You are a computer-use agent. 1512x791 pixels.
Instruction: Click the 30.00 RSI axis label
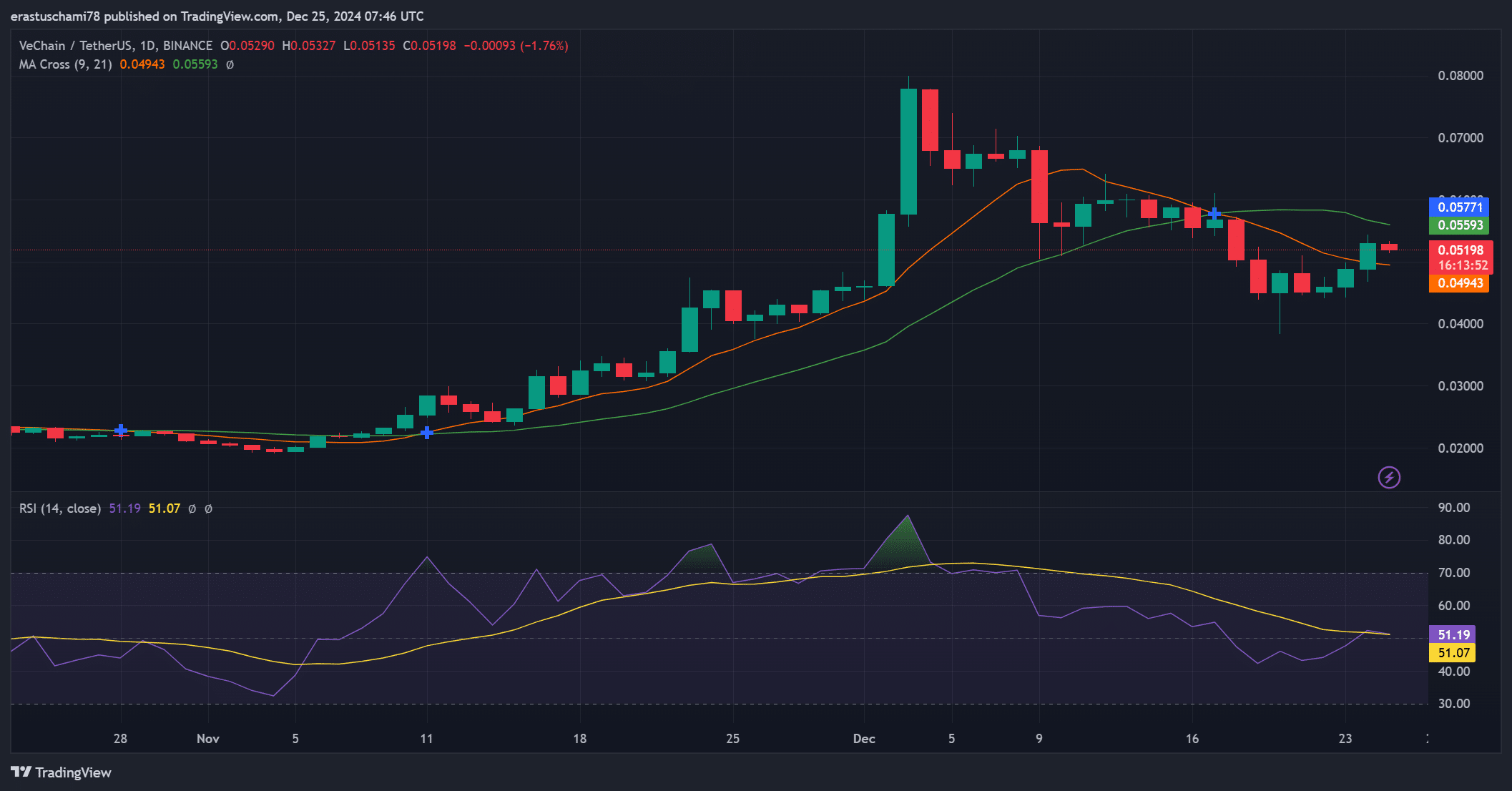point(1454,704)
